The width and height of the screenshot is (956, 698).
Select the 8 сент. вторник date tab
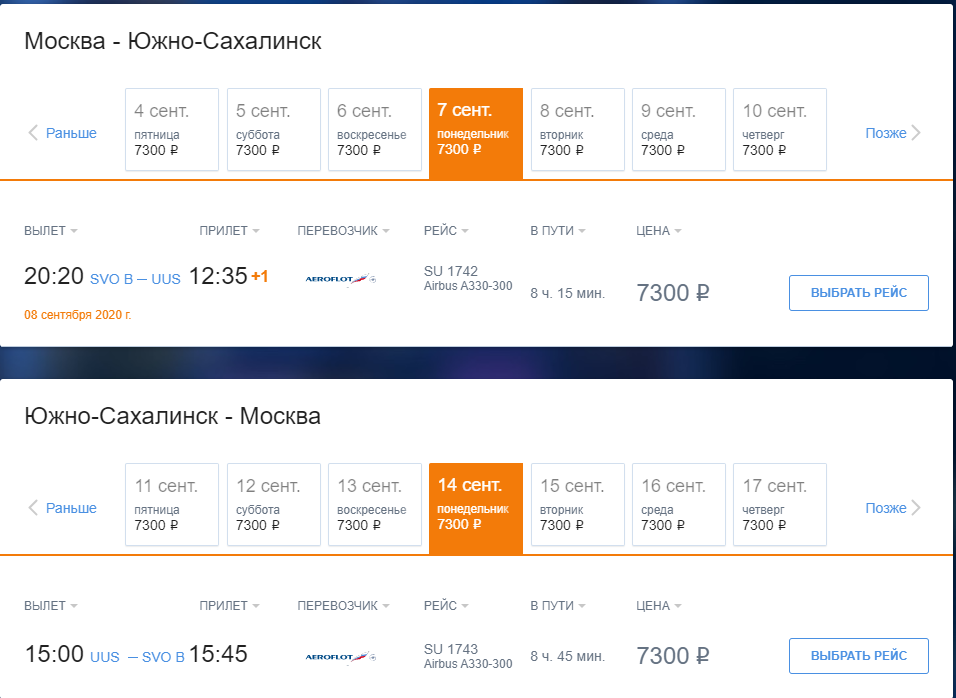click(x=577, y=129)
